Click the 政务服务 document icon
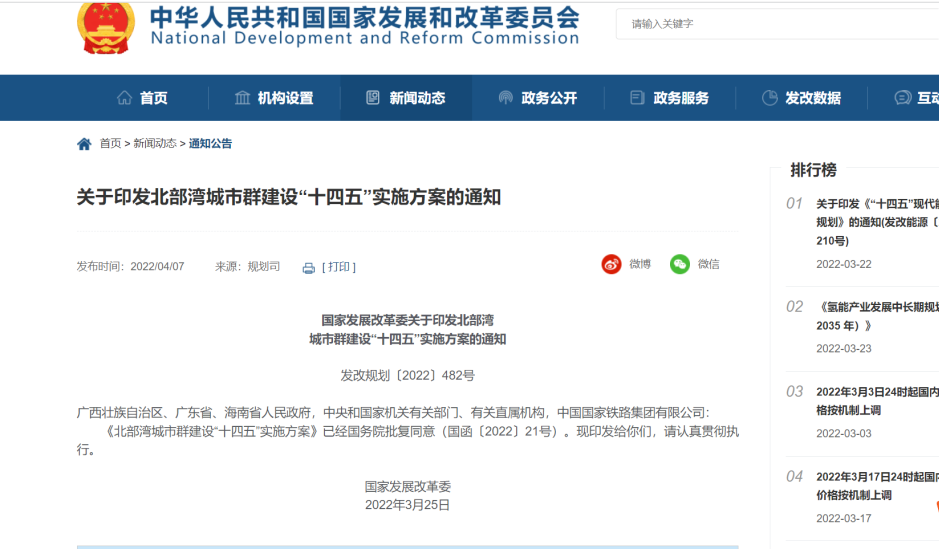The height and width of the screenshot is (549, 939). 637,98
